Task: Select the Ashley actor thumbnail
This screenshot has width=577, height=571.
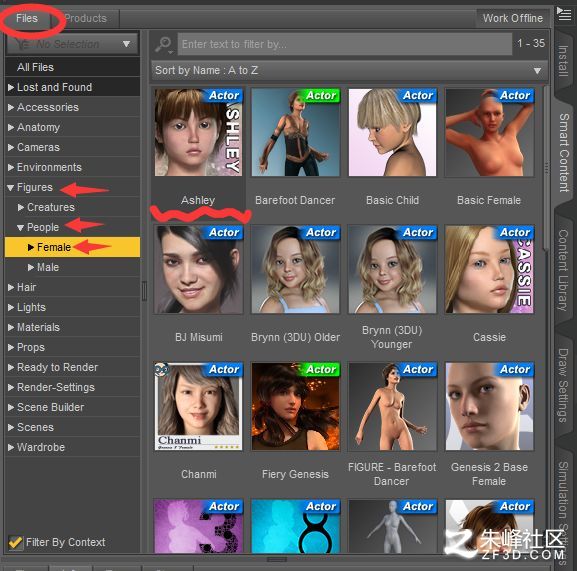Action: pyautogui.click(x=198, y=132)
